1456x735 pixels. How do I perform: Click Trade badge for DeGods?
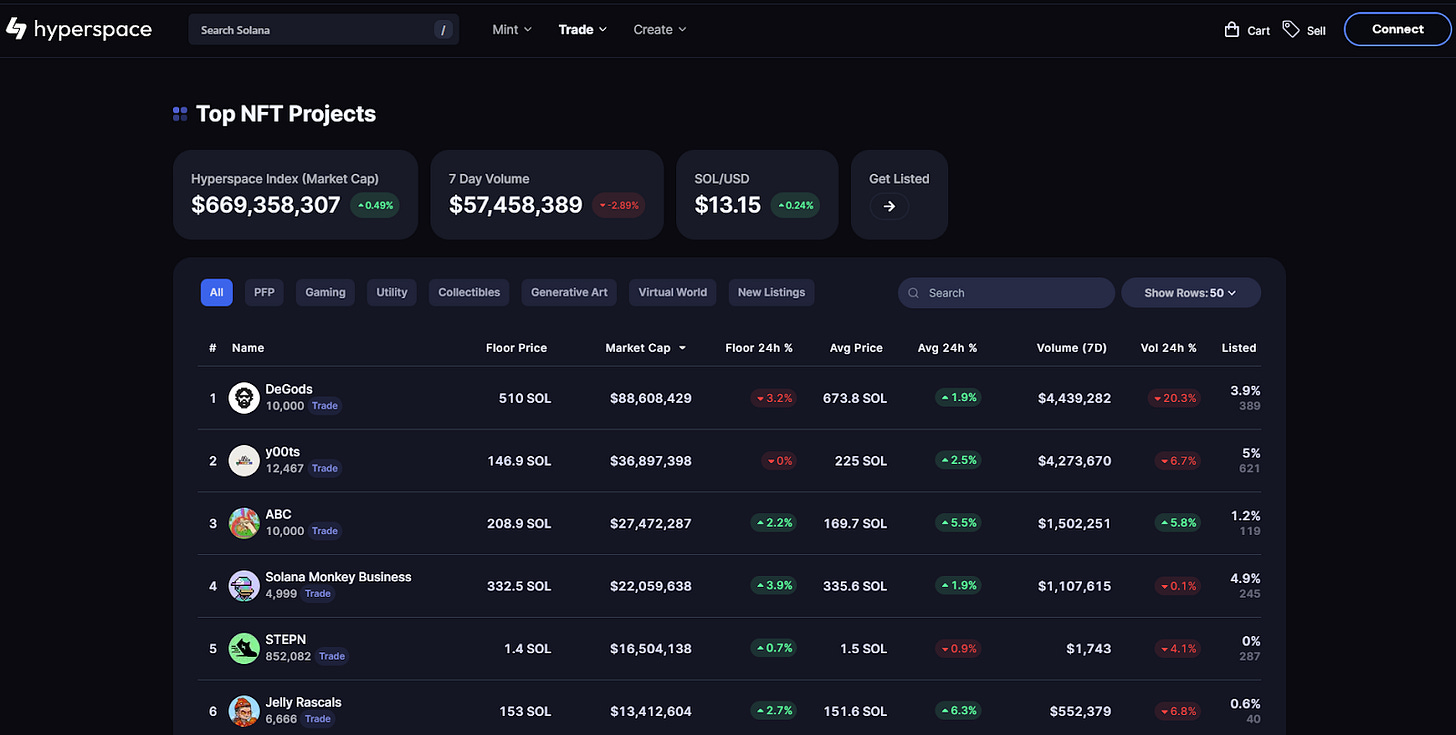click(325, 406)
